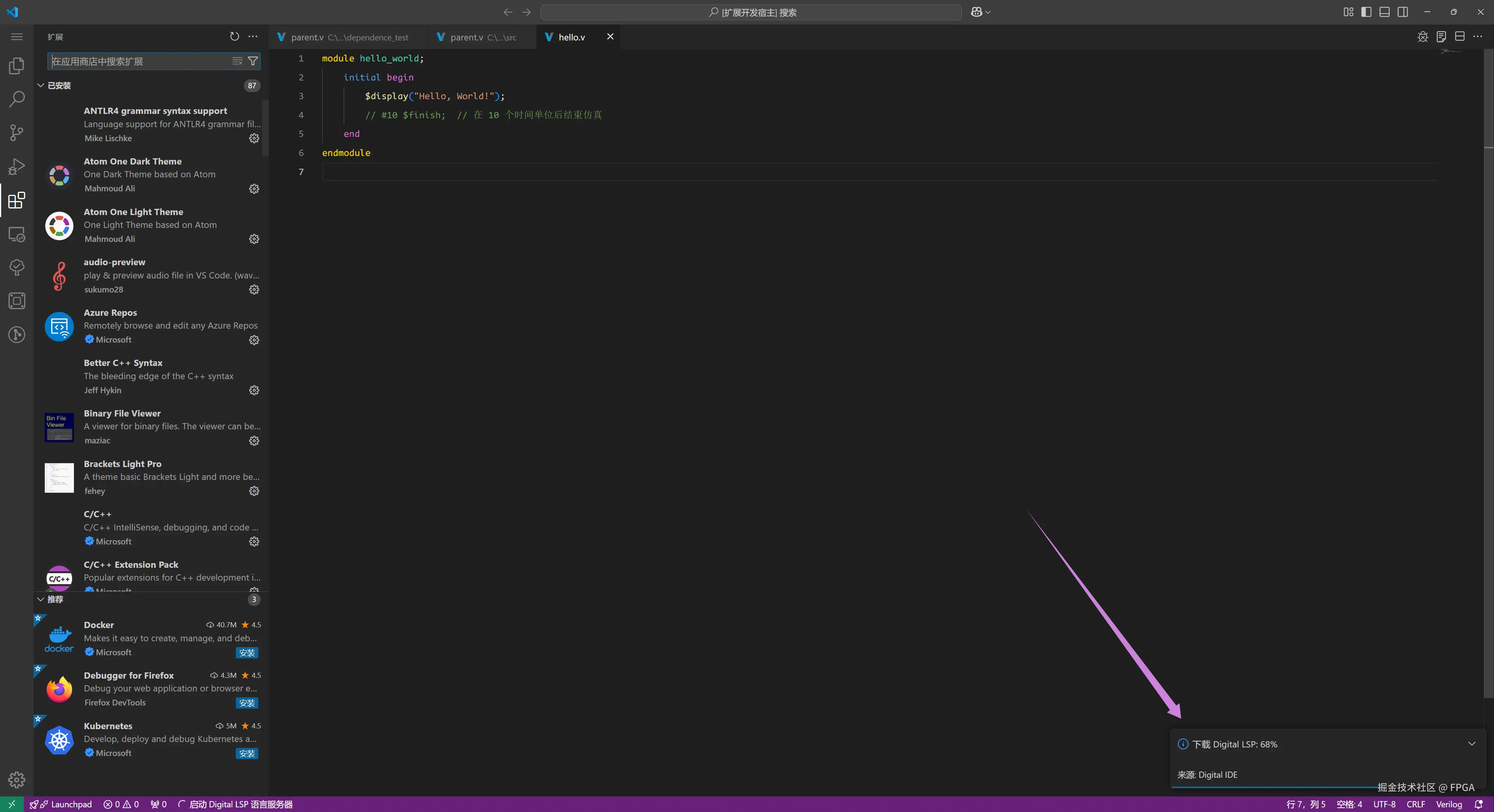Screen dimensions: 1494x812
Task: Click the filter extensions funnel icon
Action: [253, 61]
